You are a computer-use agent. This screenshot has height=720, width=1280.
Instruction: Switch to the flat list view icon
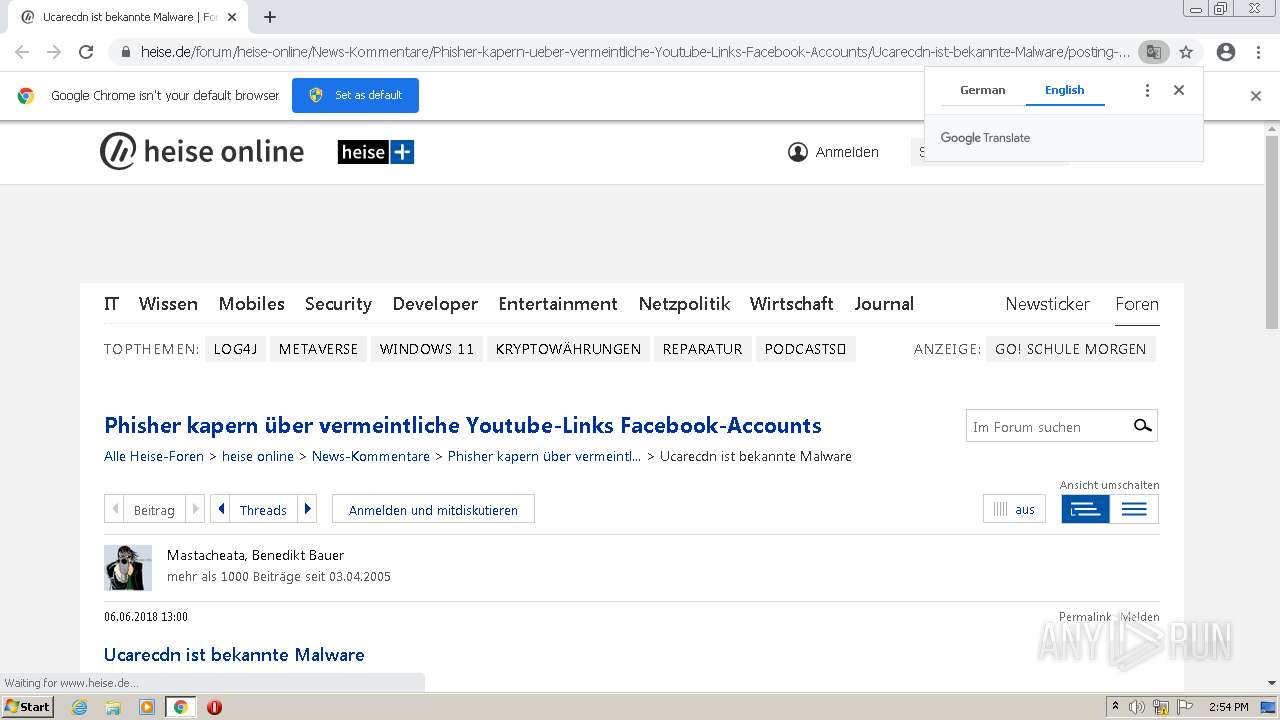pos(1134,509)
